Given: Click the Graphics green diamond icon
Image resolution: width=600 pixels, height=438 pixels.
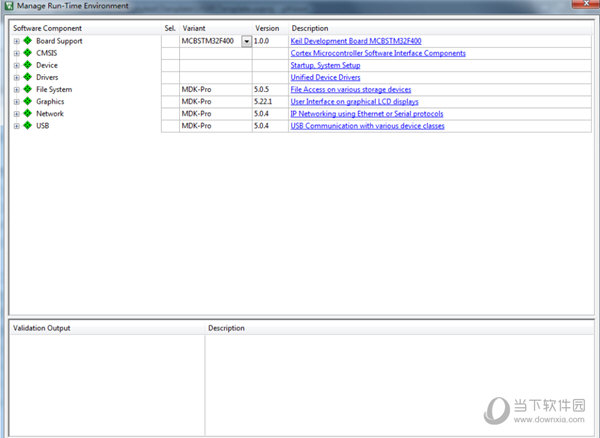Looking at the screenshot, I should click(28, 101).
